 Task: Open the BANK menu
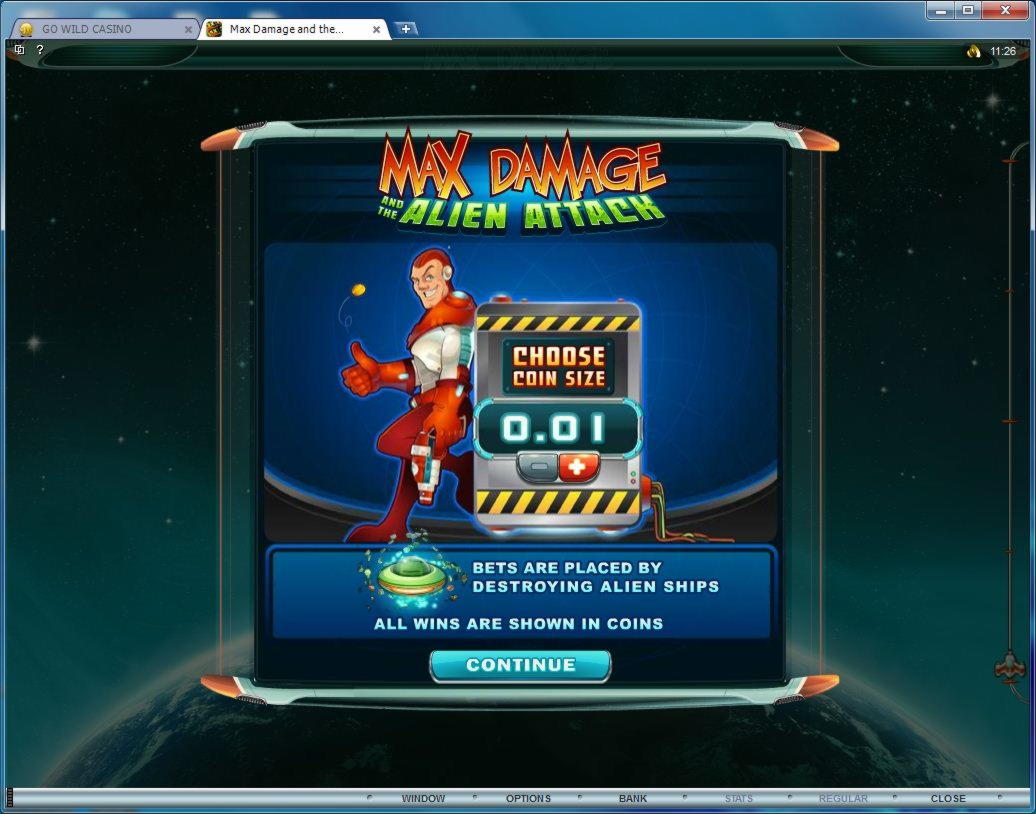point(633,798)
